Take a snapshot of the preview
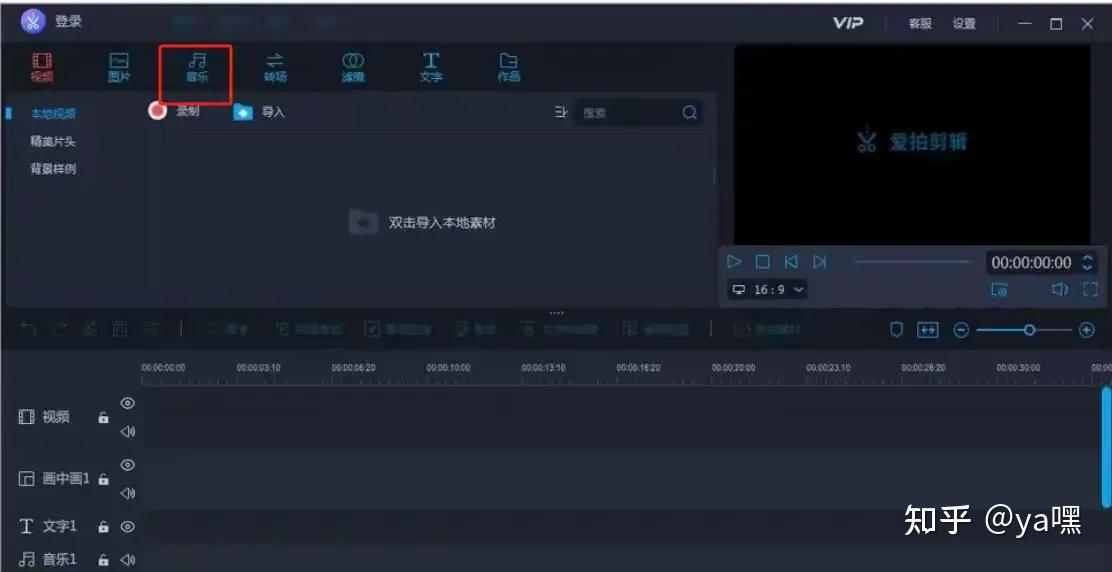 999,289
